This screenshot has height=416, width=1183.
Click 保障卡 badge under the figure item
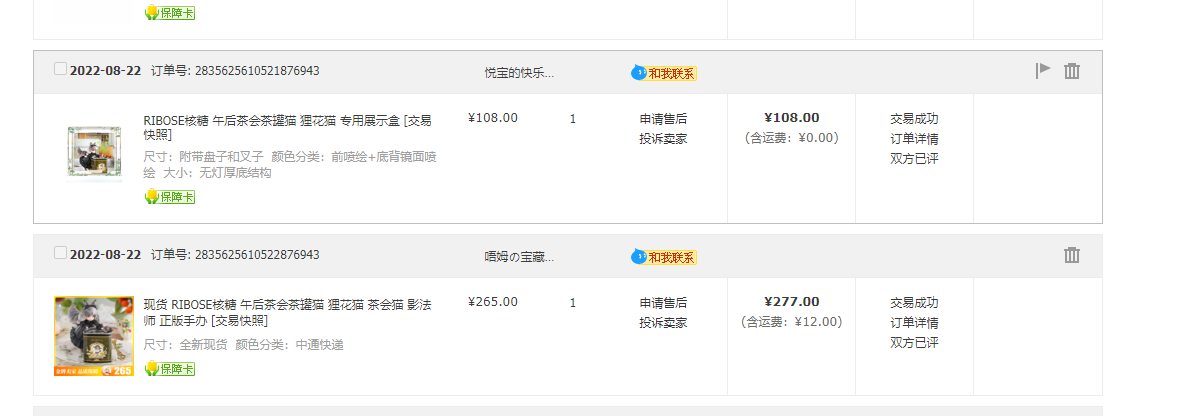(170, 369)
